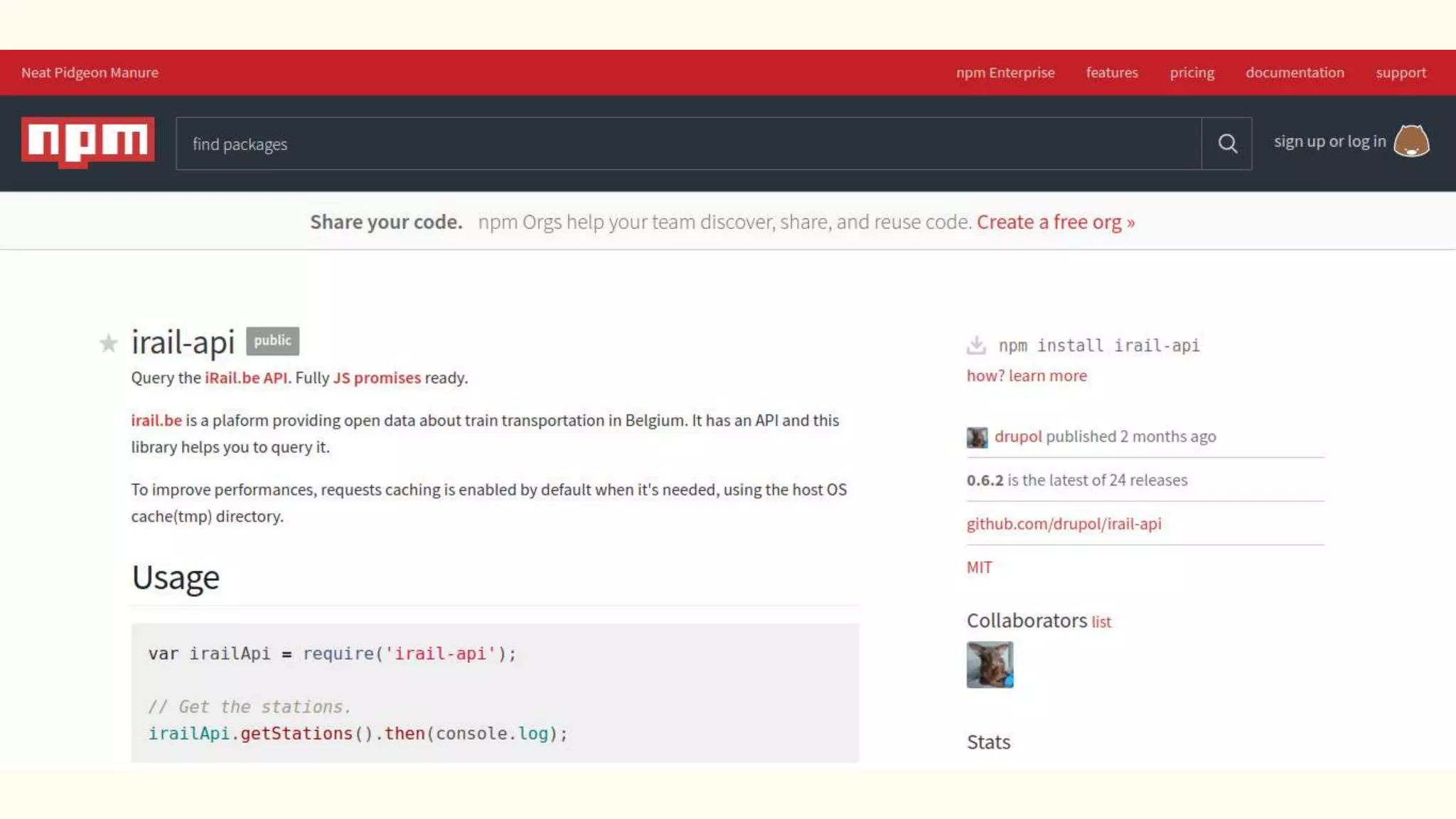Star the irail-api package
Screen dimensions: 1456x819
tap(108, 343)
